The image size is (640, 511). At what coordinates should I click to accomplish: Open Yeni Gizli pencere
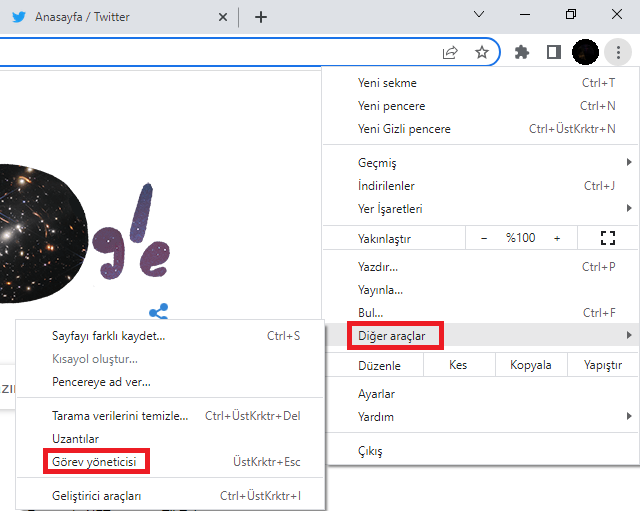480,129
